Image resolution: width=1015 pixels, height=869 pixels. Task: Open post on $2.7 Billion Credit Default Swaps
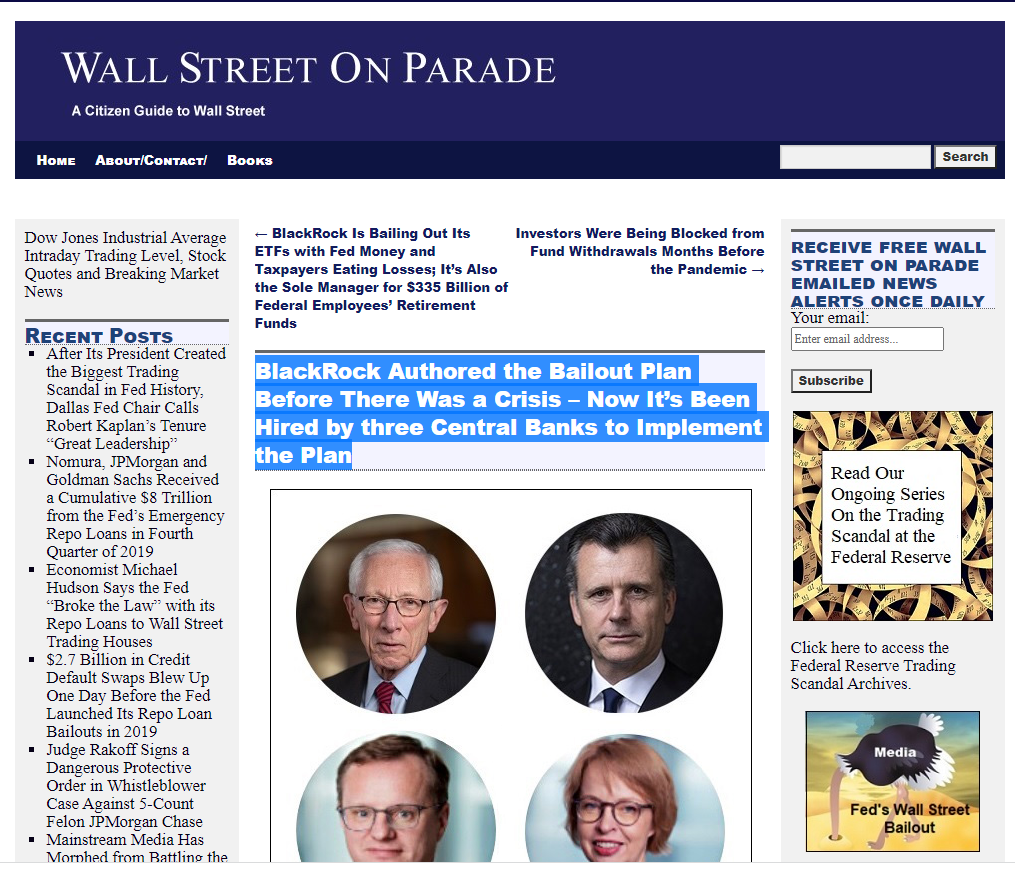click(x=129, y=695)
